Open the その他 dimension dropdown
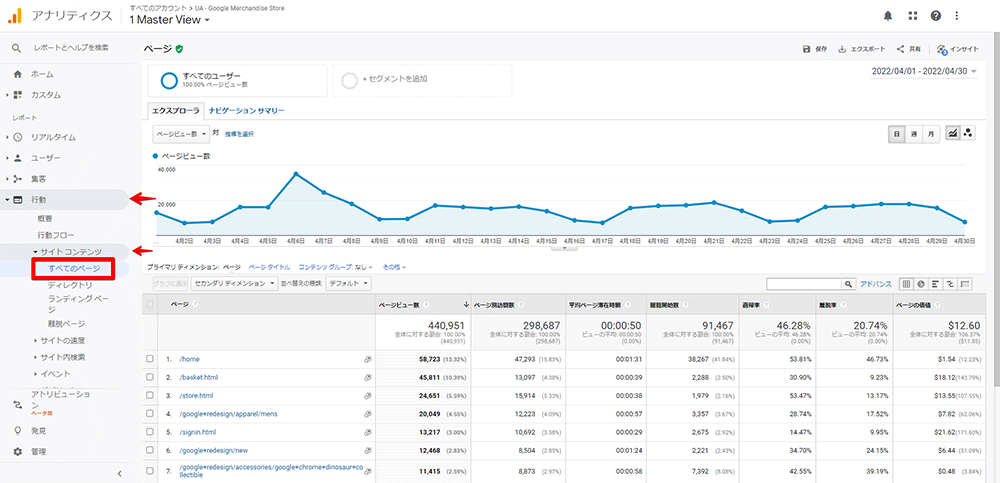This screenshot has height=483, width=1000. (394, 267)
